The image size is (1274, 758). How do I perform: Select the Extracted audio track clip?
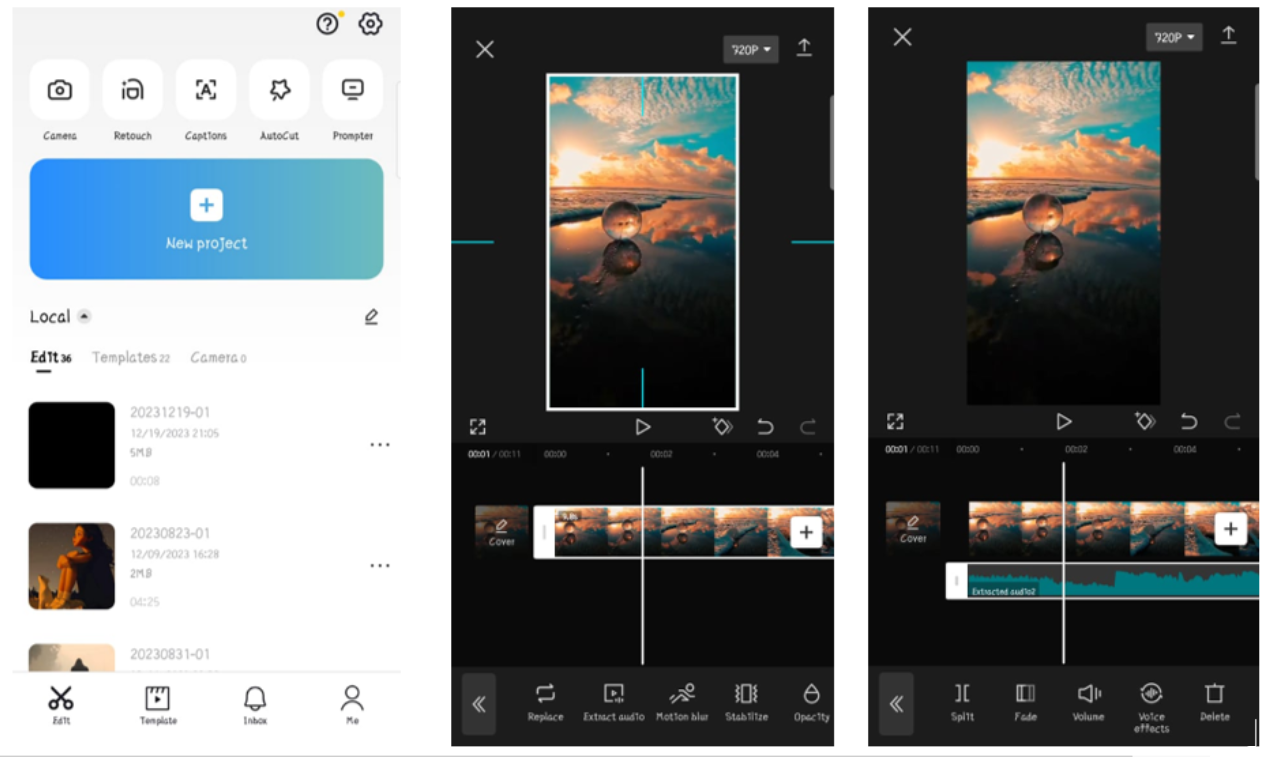pos(1103,581)
